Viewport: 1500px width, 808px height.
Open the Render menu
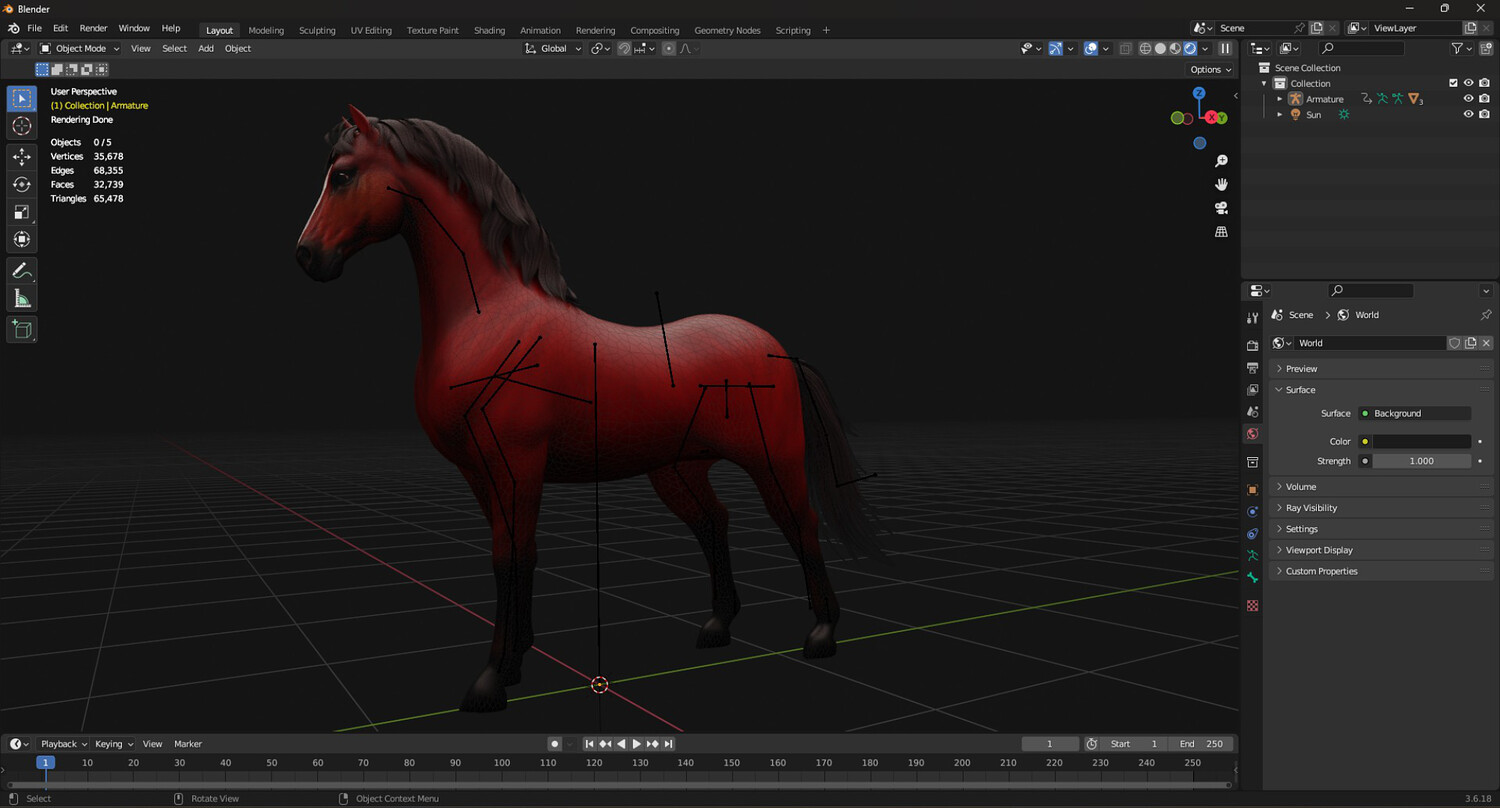[x=93, y=28]
